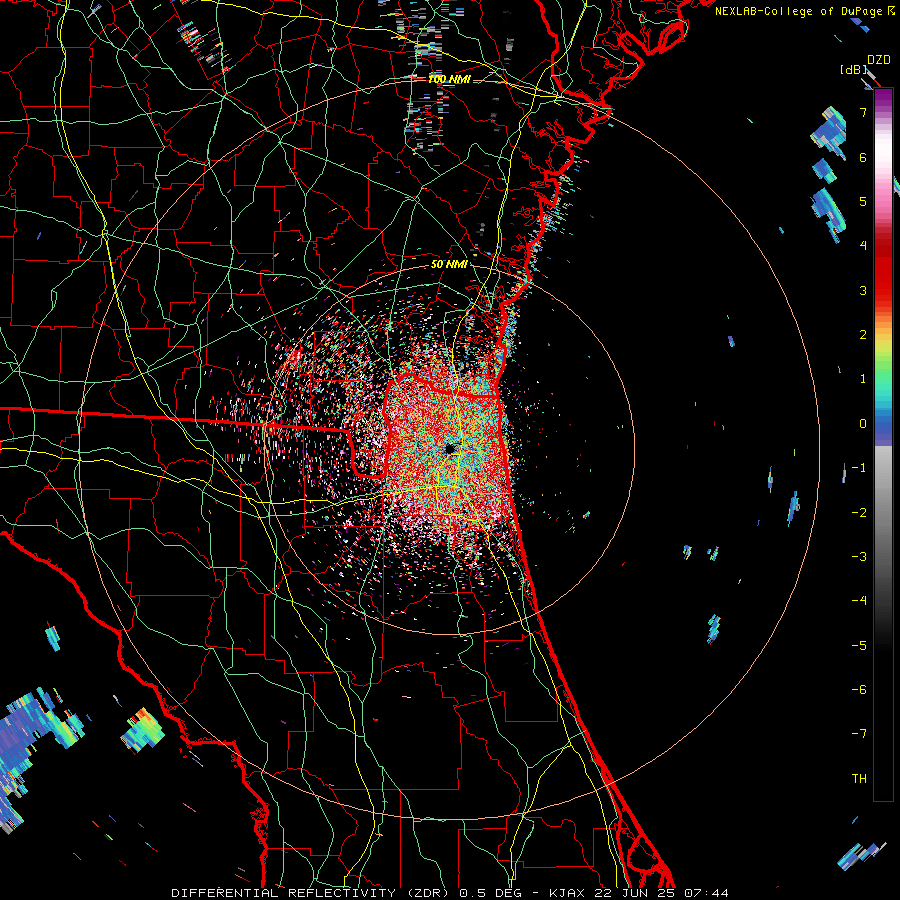Viewport: 900px width, 900px height.
Task: Click the 6 dB label on the scale
Action: 863,157
